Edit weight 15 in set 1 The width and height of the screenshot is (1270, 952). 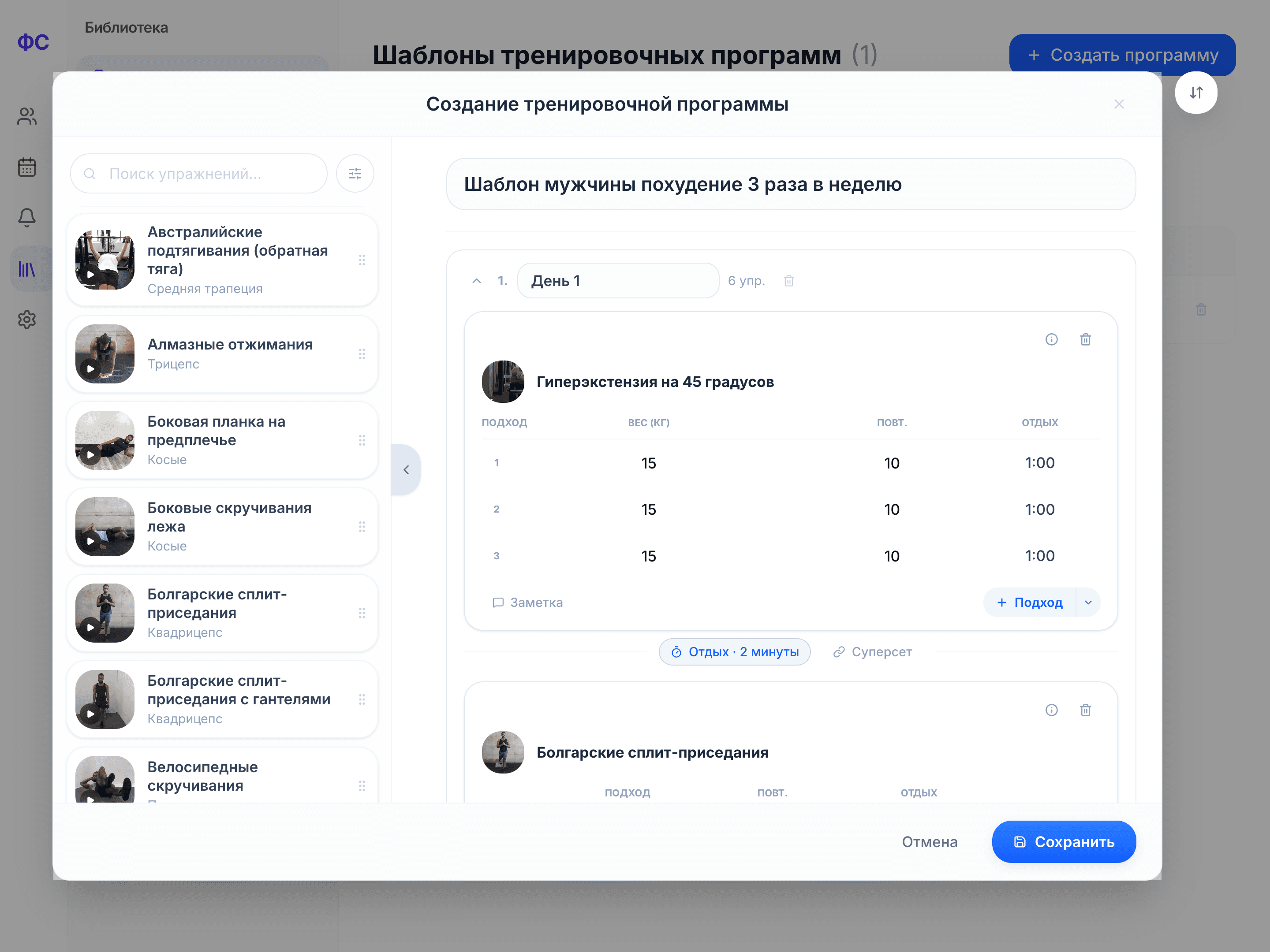click(648, 462)
